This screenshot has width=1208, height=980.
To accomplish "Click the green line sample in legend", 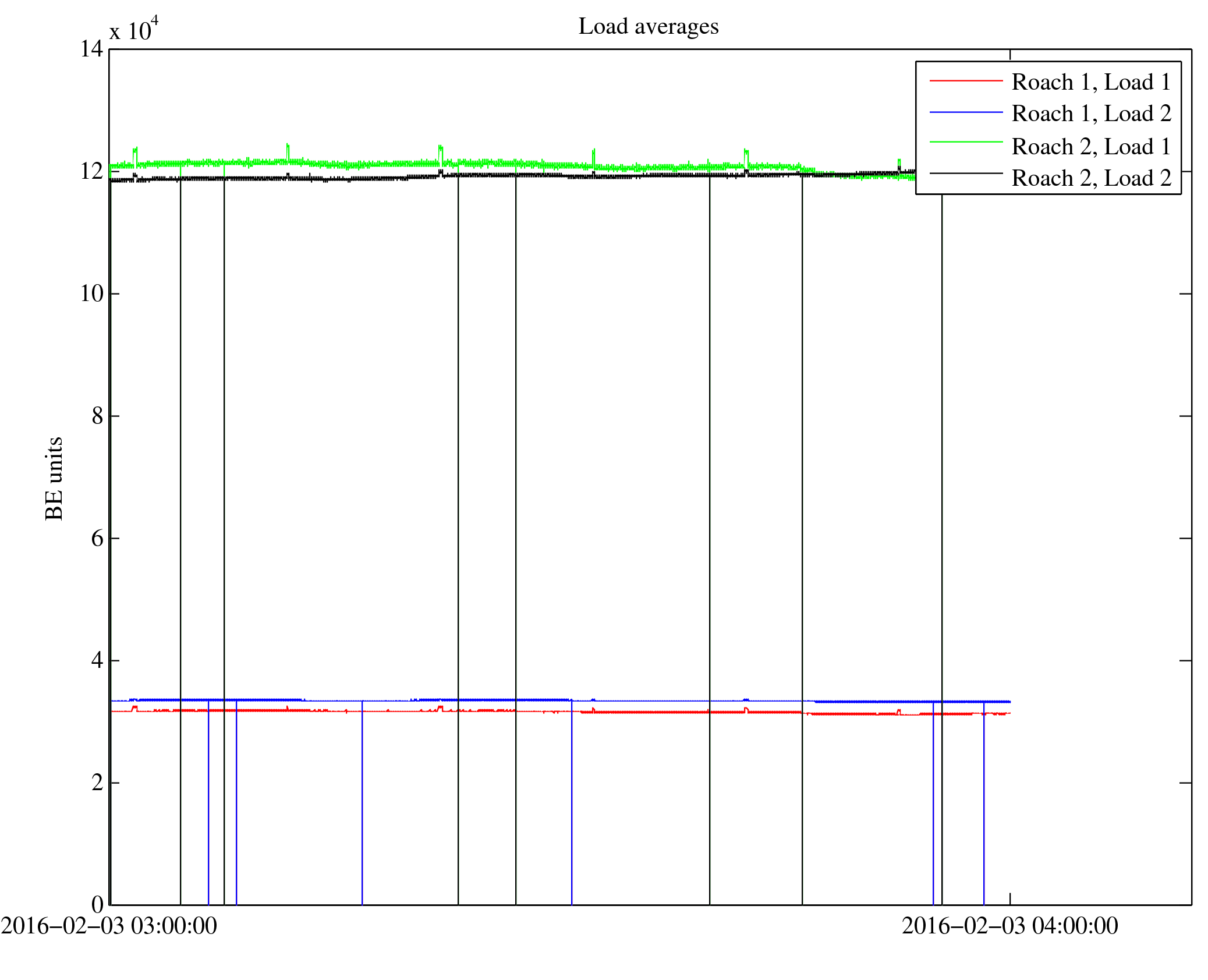I will [966, 141].
